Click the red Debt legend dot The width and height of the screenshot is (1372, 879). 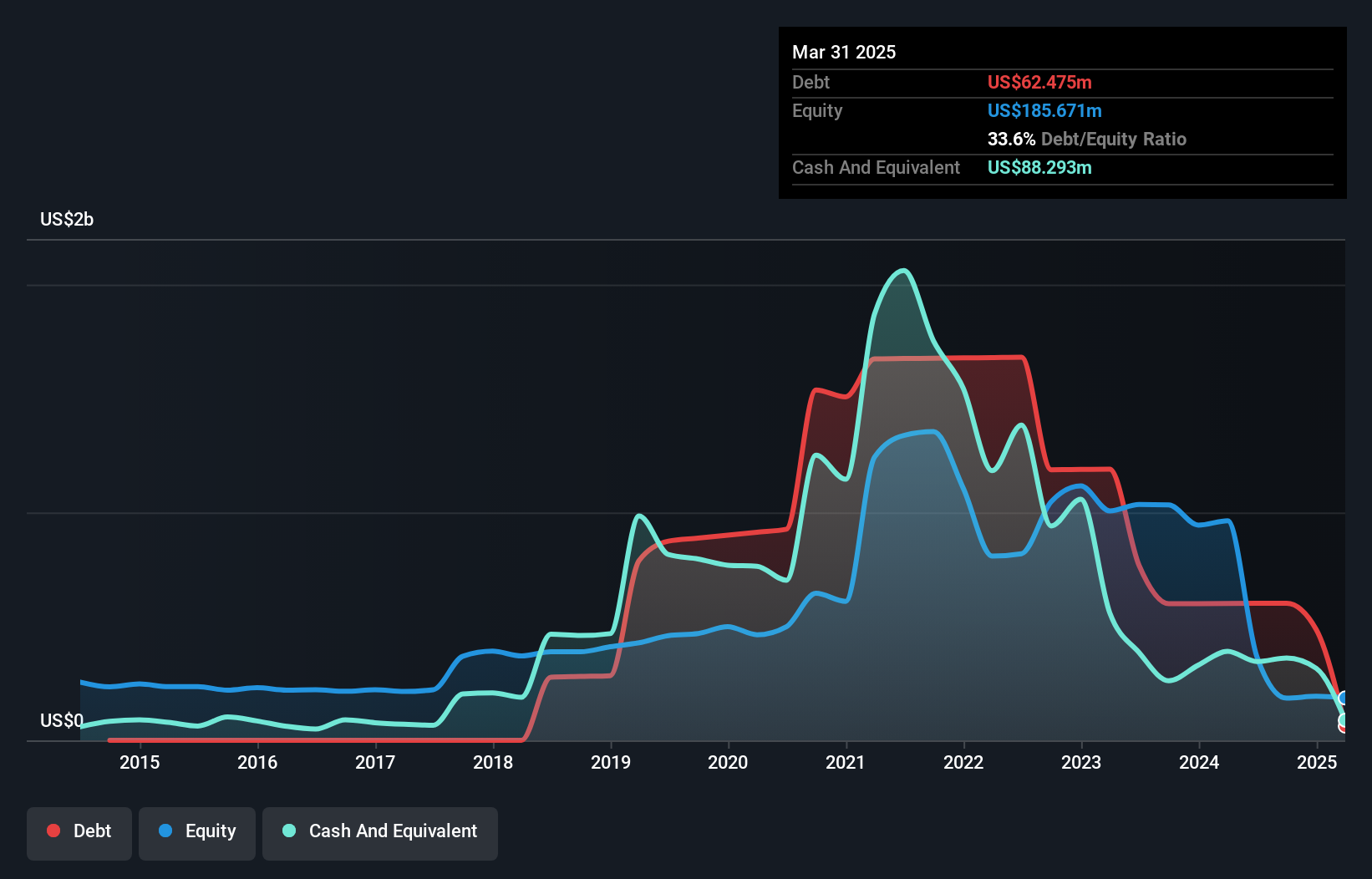[53, 831]
